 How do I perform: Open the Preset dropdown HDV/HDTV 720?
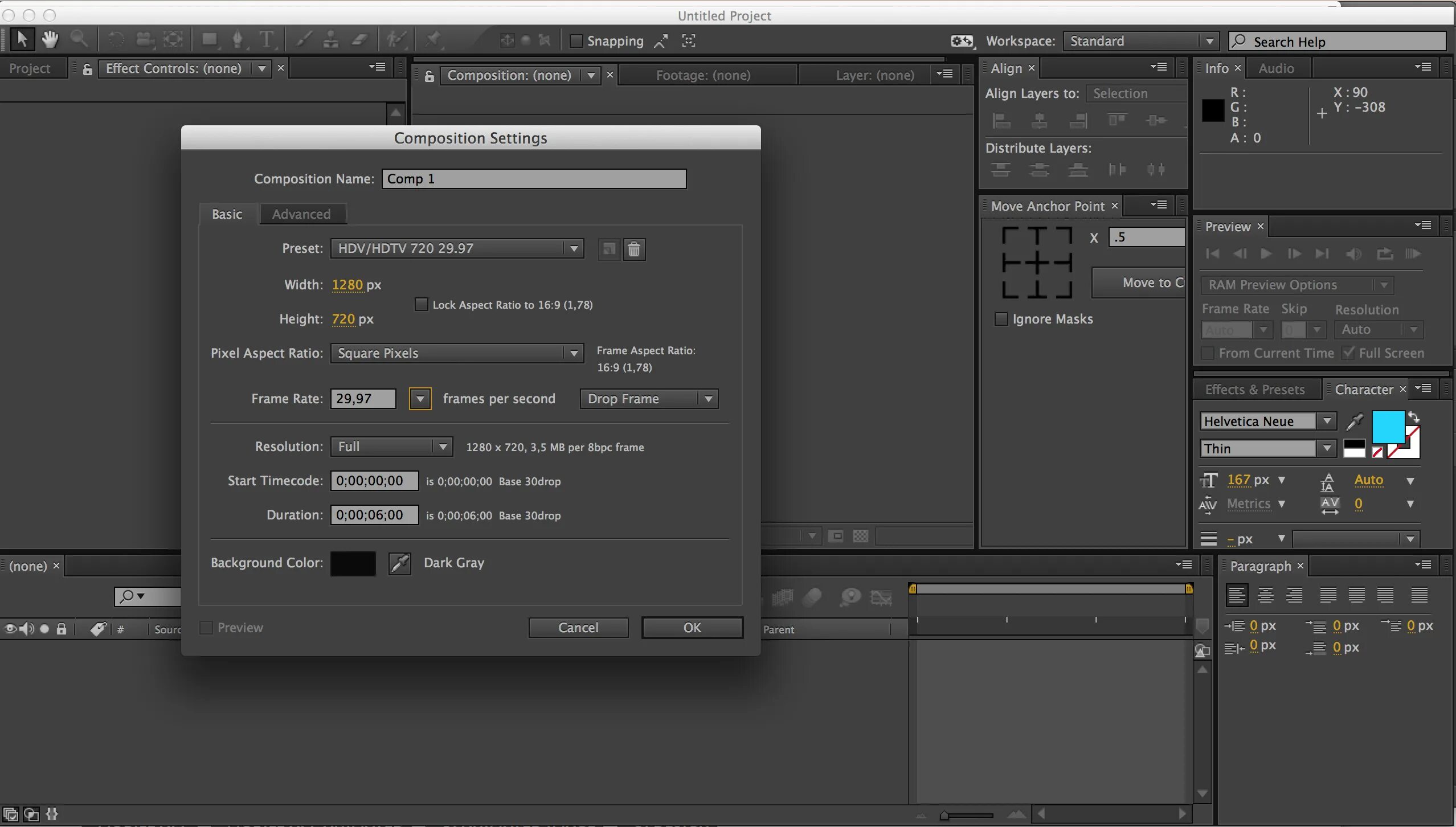[457, 248]
